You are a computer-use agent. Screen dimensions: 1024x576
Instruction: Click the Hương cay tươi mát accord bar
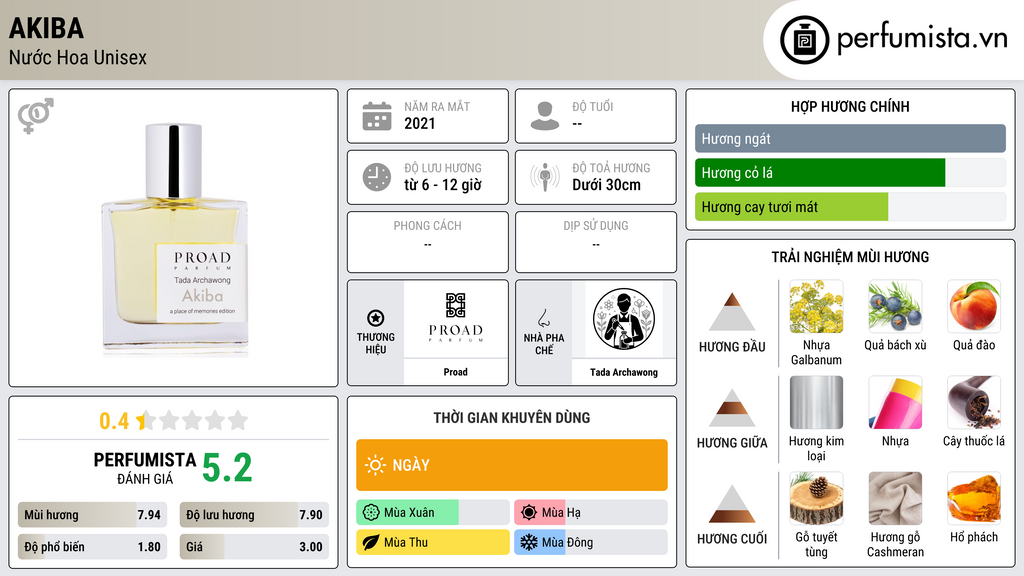850,206
